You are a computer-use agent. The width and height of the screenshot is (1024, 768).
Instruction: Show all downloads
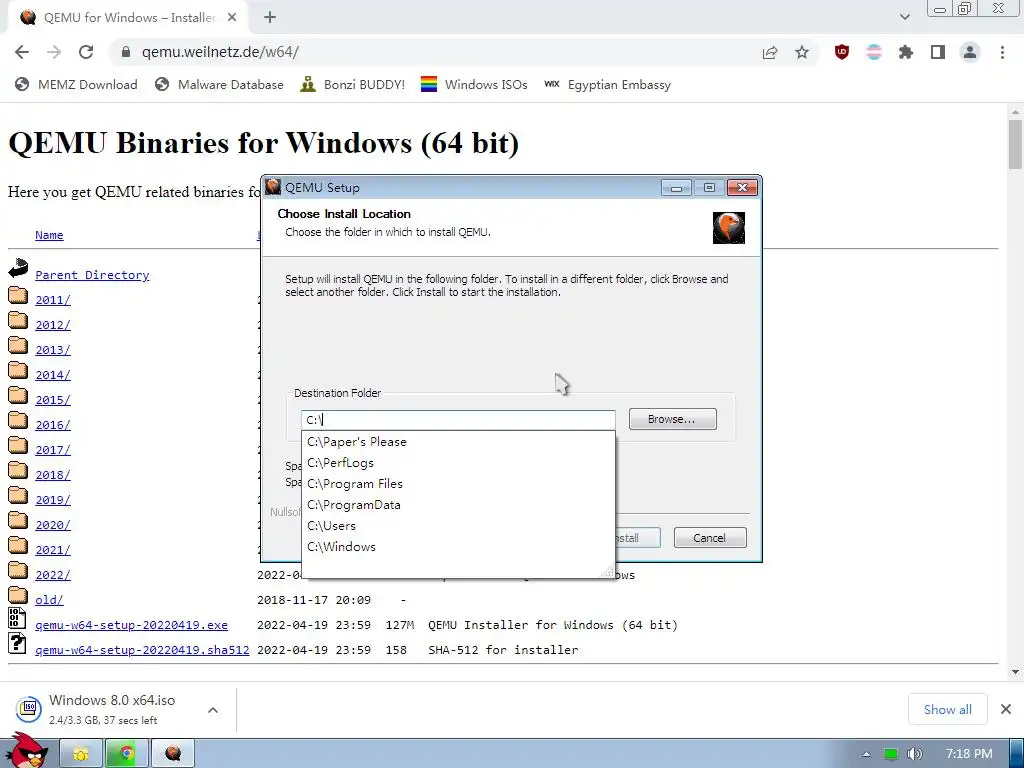(948, 709)
